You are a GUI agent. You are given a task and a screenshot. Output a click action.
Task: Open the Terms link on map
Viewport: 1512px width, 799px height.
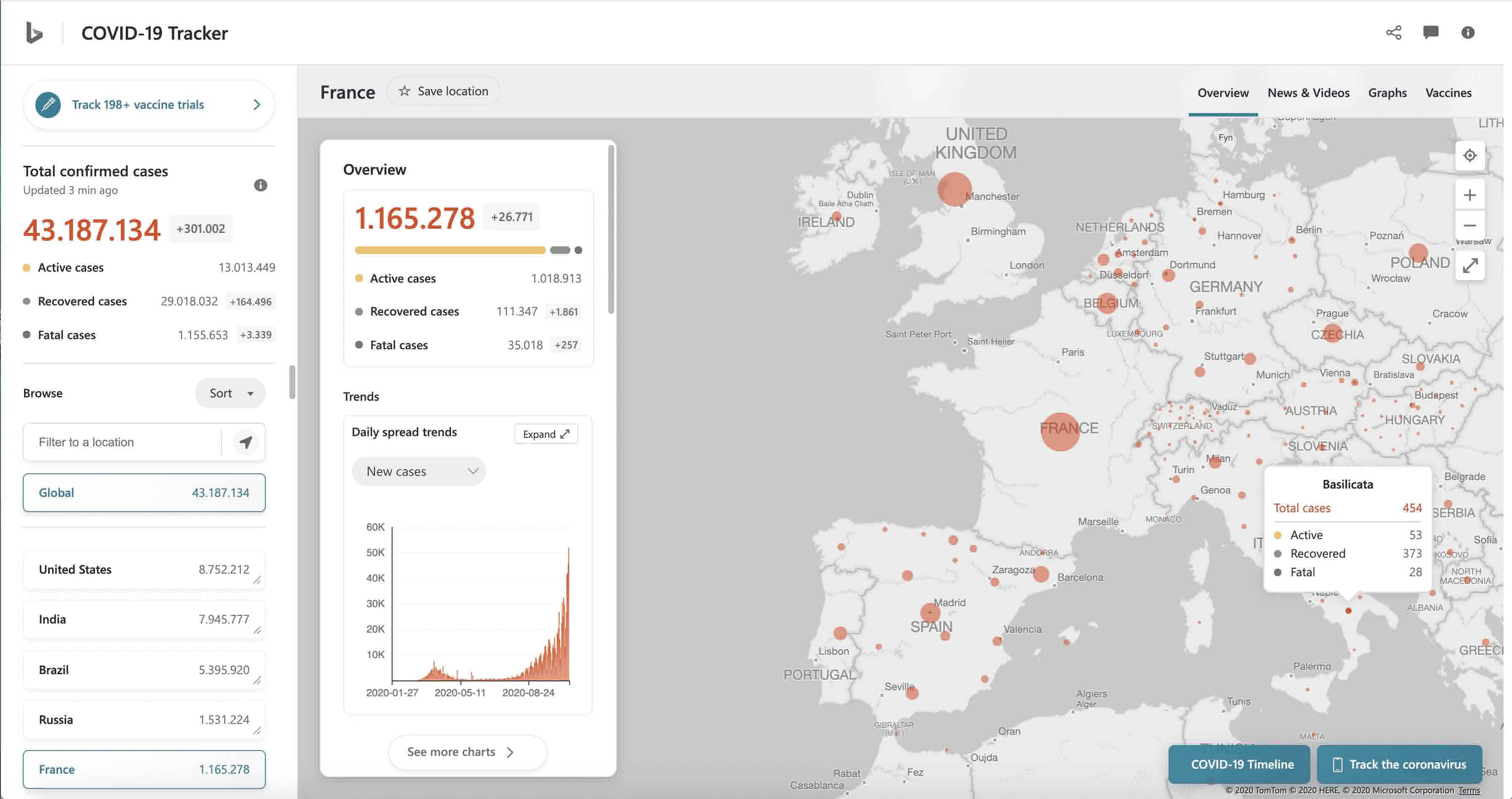click(1470, 790)
